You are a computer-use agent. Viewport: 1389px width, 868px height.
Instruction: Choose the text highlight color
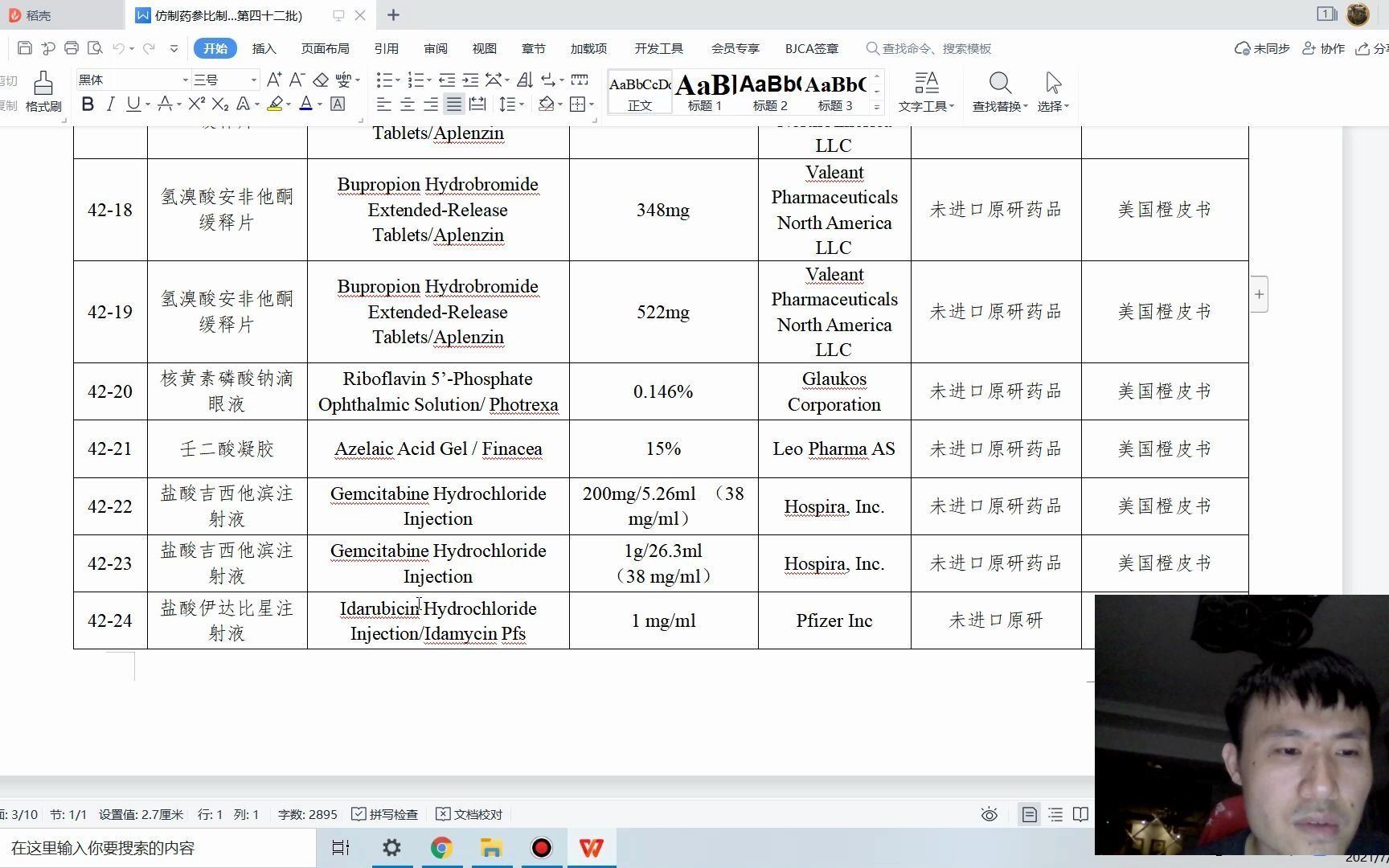tap(275, 104)
